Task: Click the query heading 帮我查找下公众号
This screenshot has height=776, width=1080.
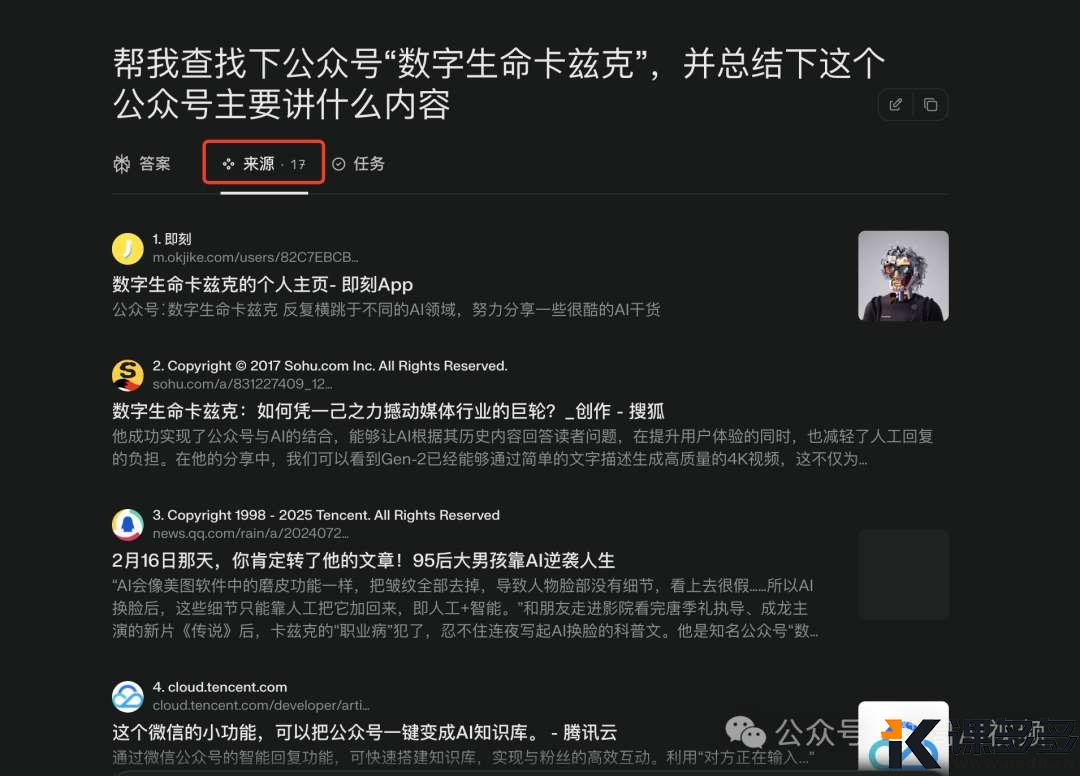Action: click(x=499, y=84)
